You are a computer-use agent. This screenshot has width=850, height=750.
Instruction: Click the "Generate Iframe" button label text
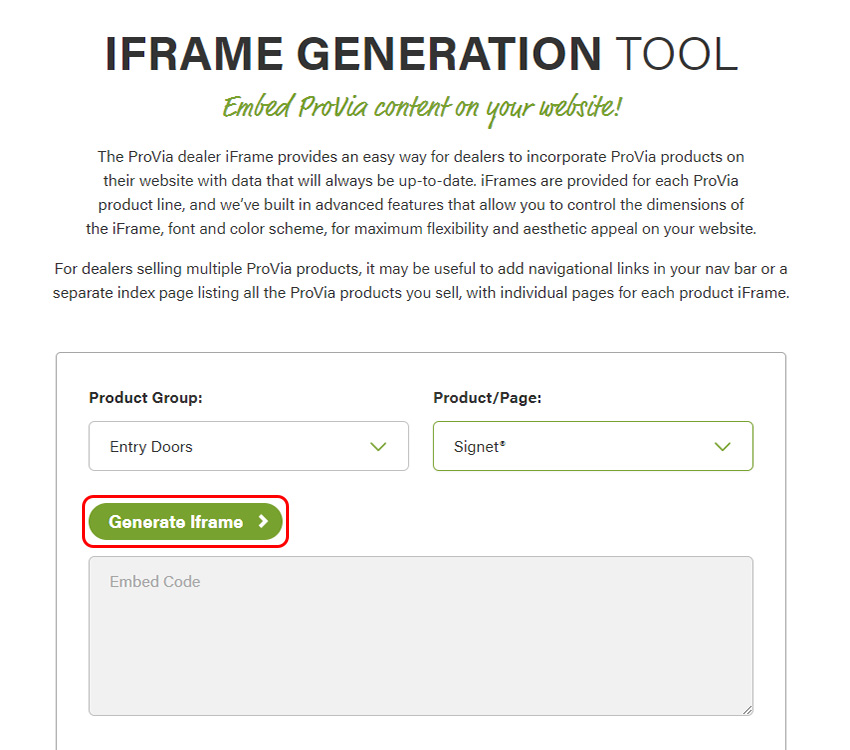[x=176, y=522]
